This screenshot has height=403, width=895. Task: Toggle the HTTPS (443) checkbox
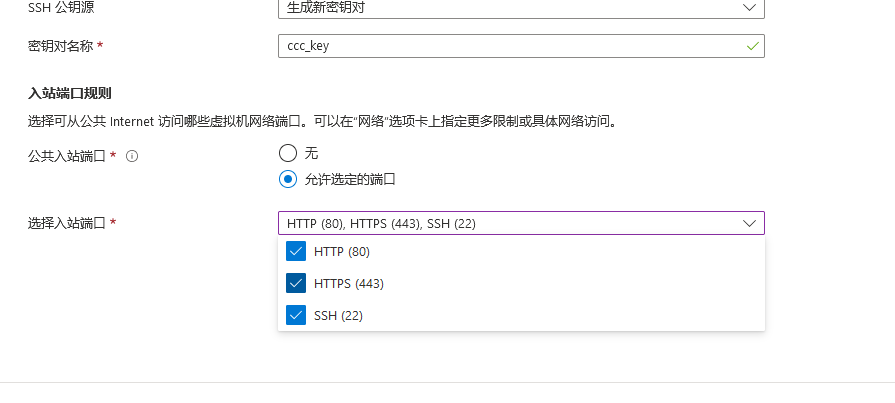click(296, 283)
